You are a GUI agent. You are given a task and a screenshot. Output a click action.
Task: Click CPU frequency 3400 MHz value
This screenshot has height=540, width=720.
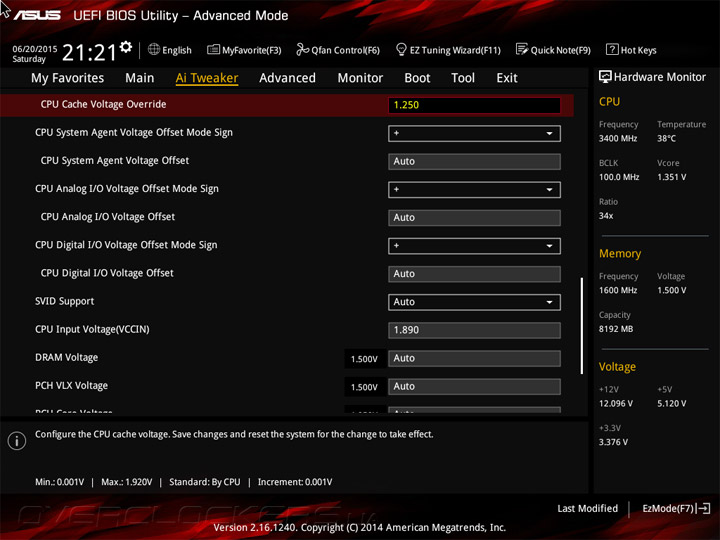pos(618,138)
